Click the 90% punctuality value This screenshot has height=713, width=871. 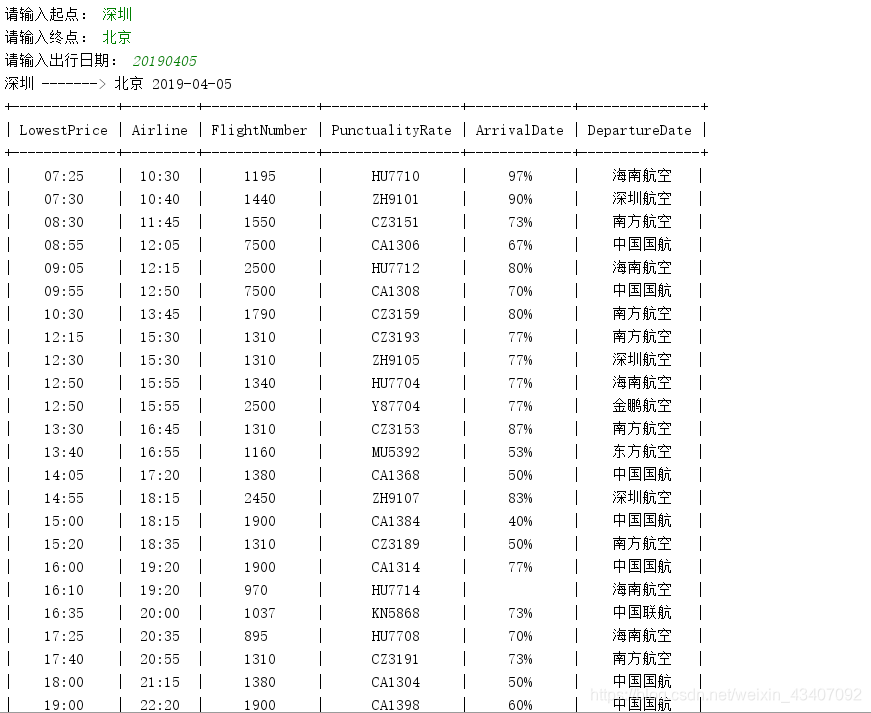[x=520, y=199]
